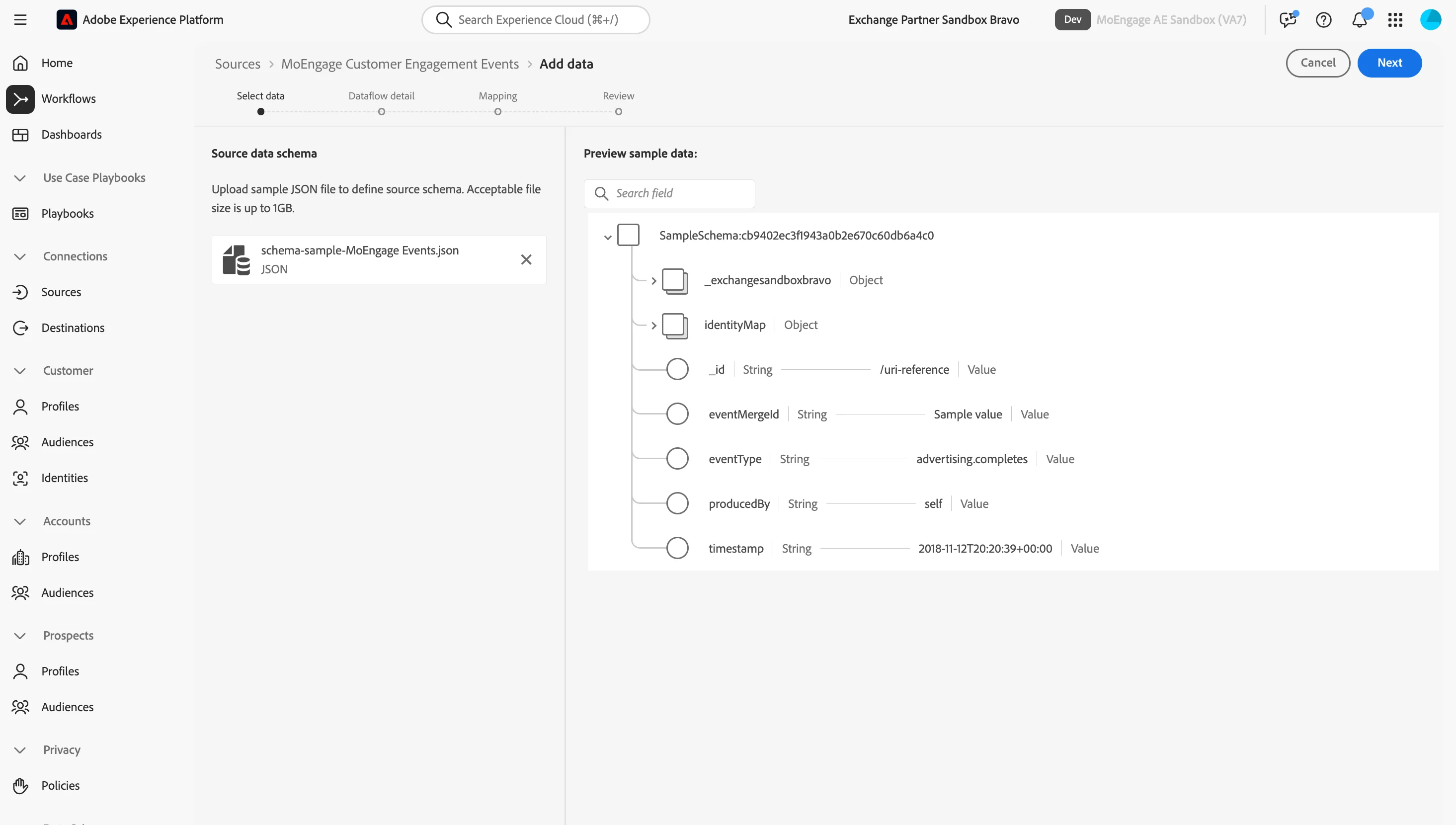
Task: Click the Accounts Audiences icon
Action: (x=20, y=593)
